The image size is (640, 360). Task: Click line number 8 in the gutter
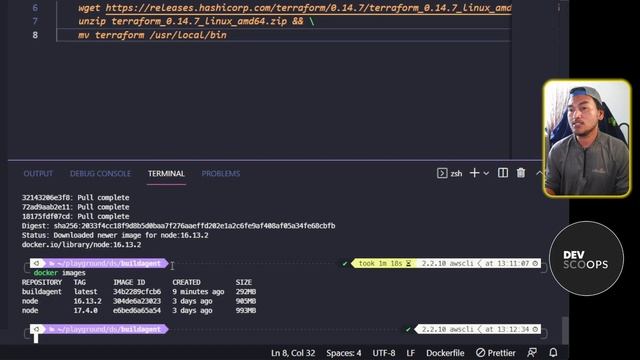35,35
